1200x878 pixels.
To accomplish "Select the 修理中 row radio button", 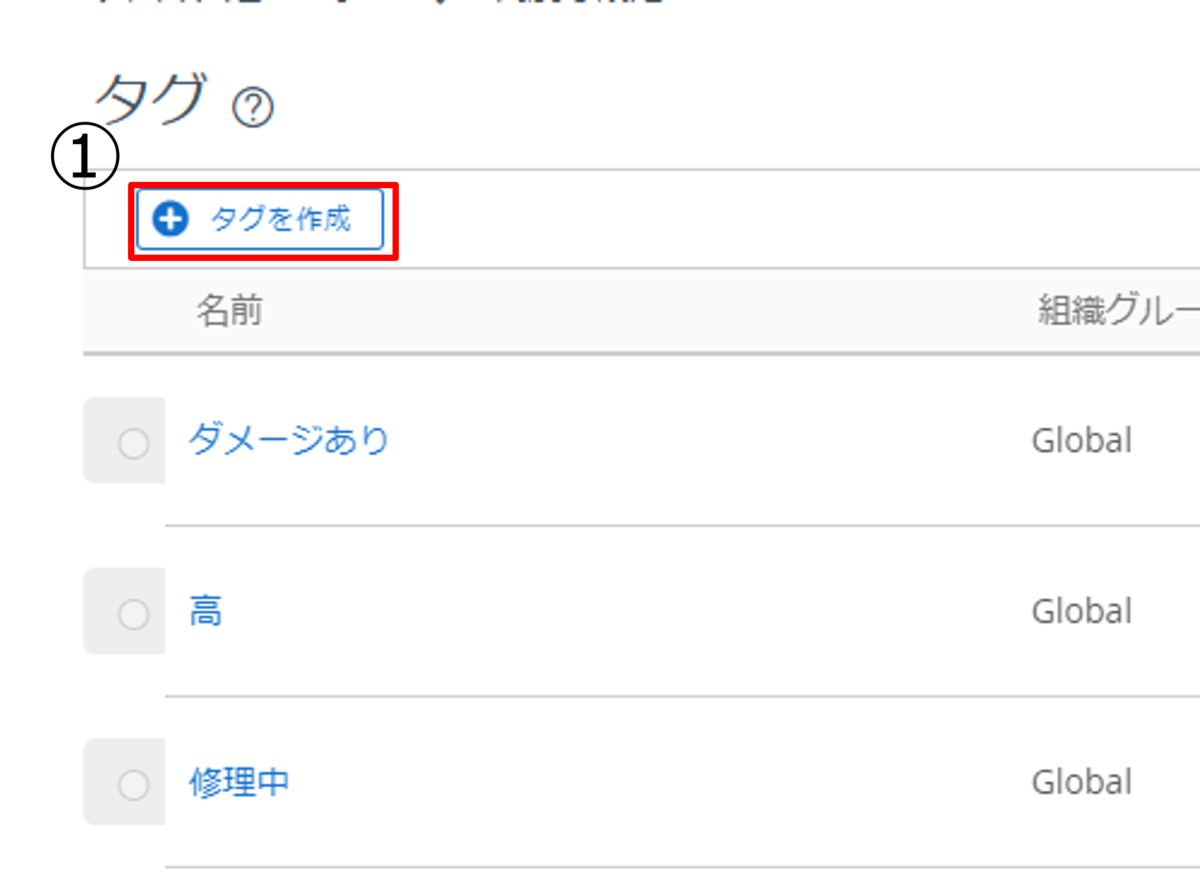I will coord(133,786).
